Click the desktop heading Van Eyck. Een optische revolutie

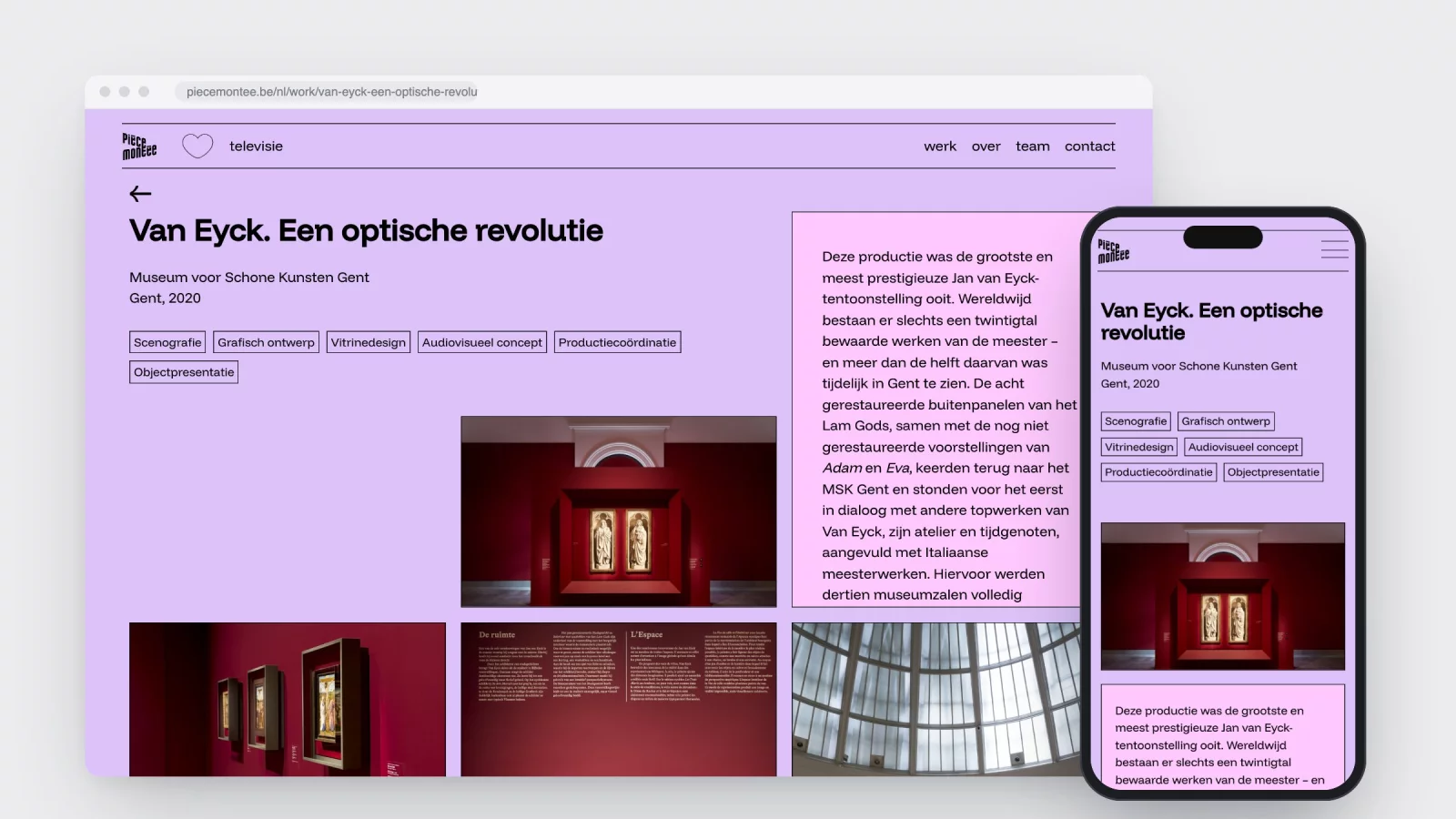[366, 231]
